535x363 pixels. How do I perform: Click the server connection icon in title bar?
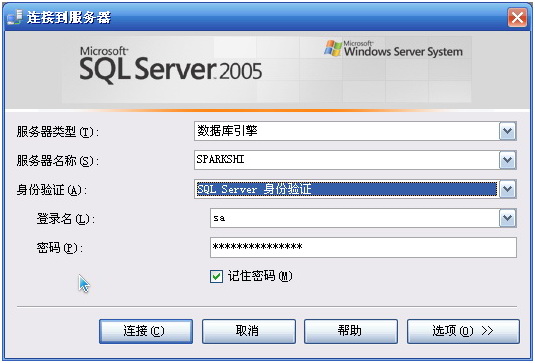click(x=14, y=17)
